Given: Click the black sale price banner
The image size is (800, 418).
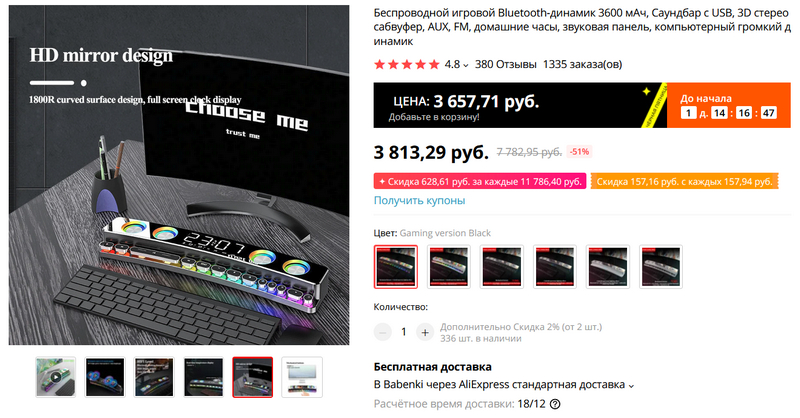Looking at the screenshot, I should 520,105.
